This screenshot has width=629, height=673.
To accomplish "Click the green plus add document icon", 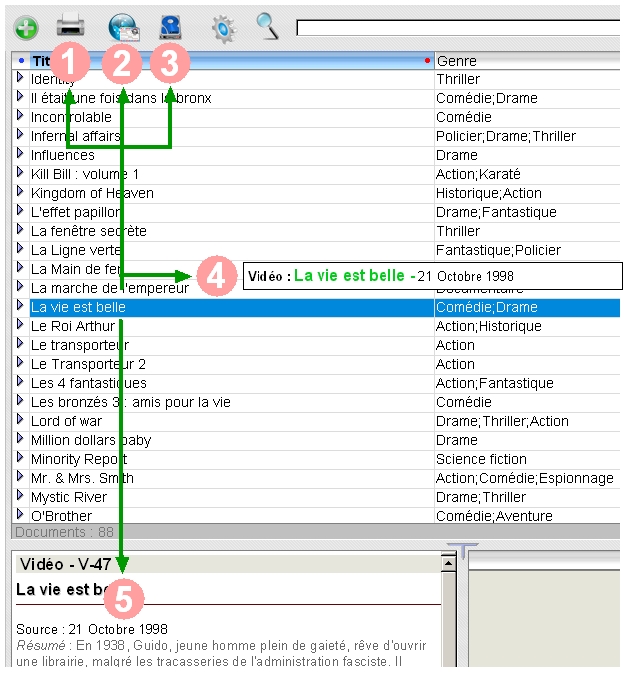I will (26, 28).
